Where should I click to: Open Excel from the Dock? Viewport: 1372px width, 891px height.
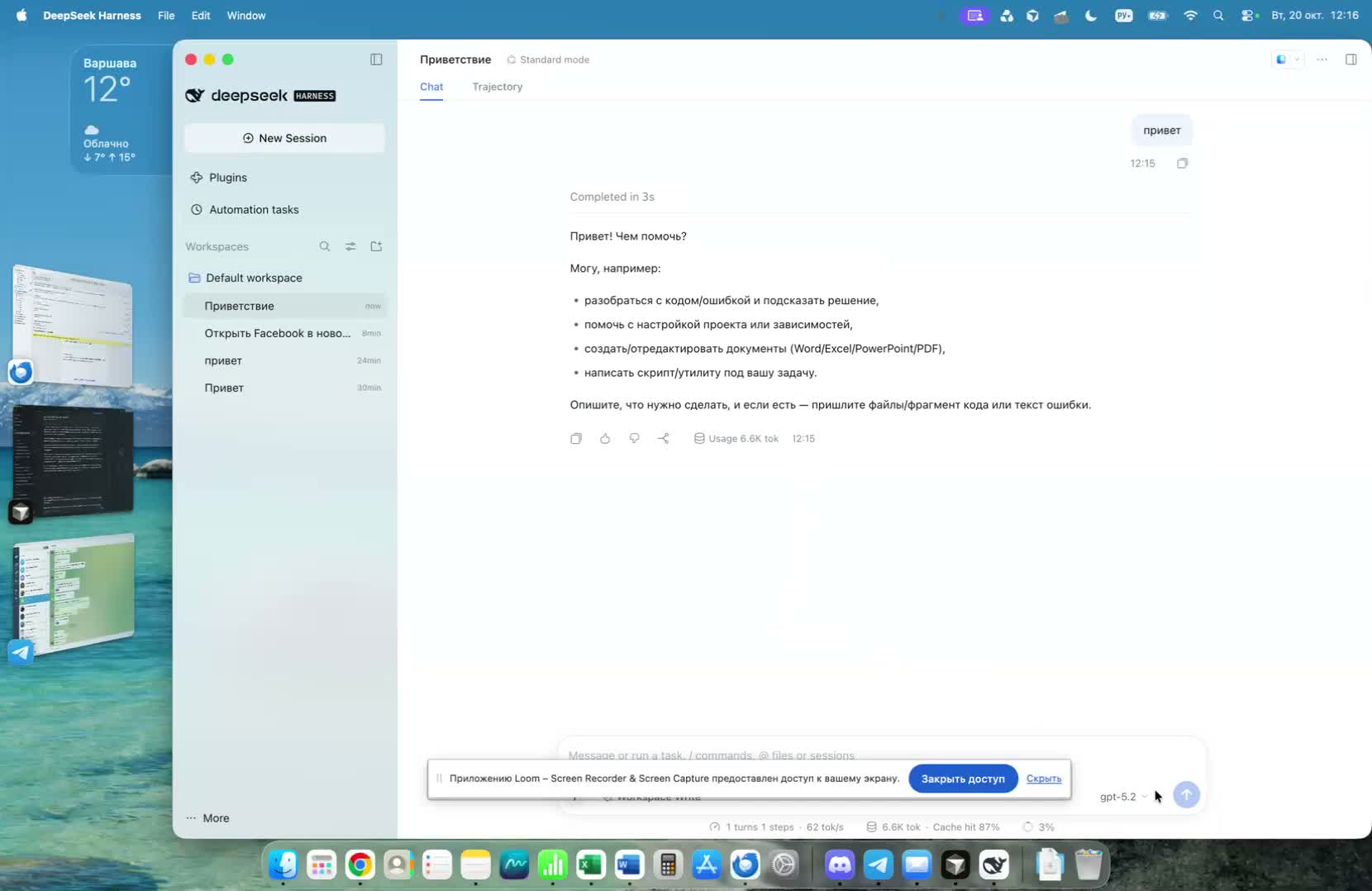(x=591, y=865)
